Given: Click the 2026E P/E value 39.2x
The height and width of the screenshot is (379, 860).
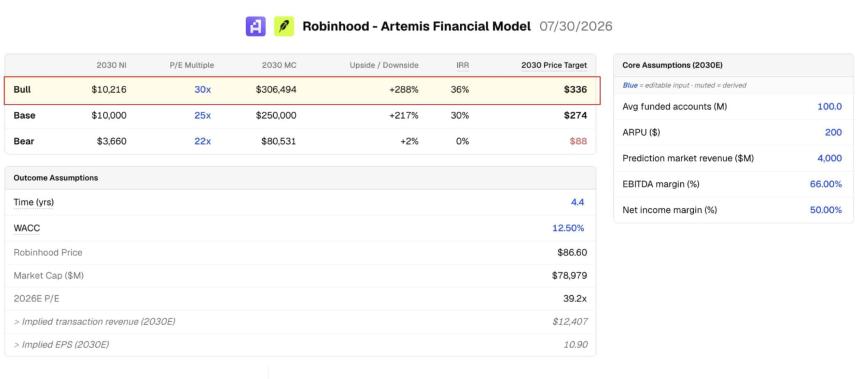Looking at the screenshot, I should [574, 298].
